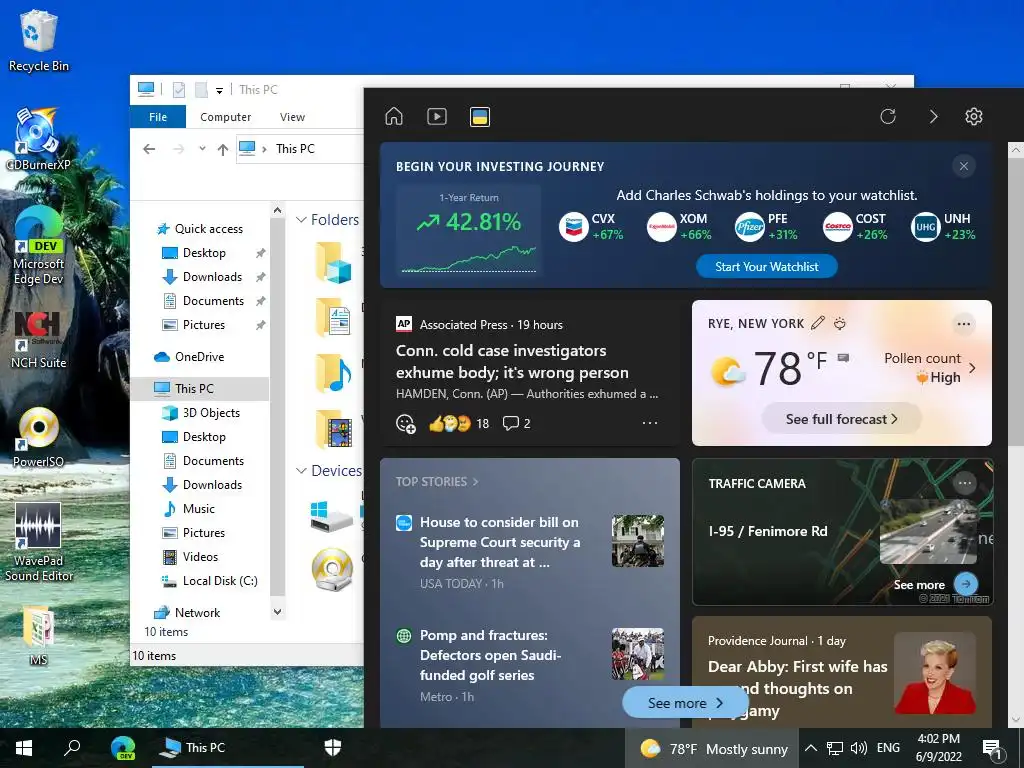Open File tab in This PC window
Screen dimensions: 1024x768
pos(158,117)
